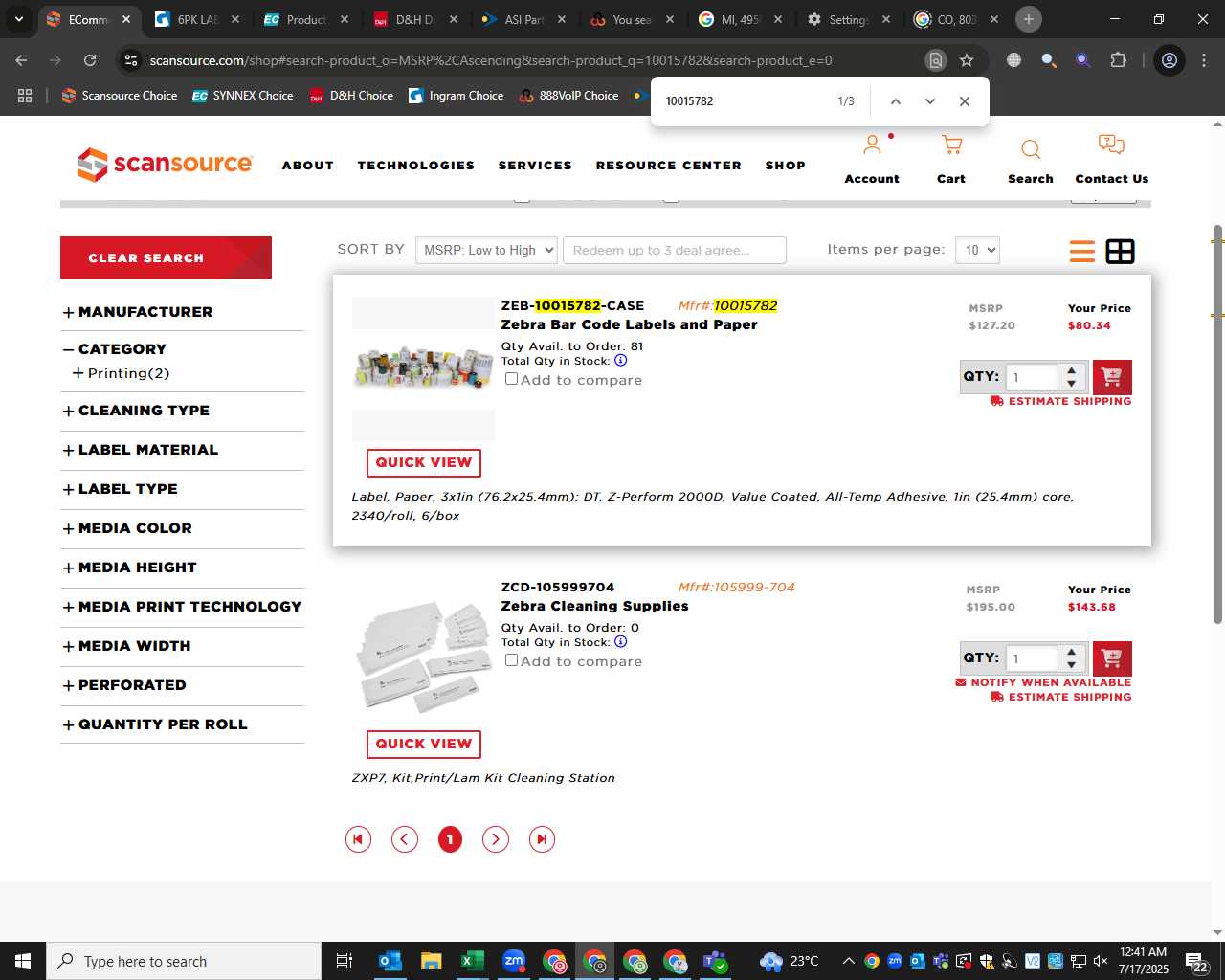Close the find-in-page bar
The width and height of the screenshot is (1225, 980).
click(965, 101)
